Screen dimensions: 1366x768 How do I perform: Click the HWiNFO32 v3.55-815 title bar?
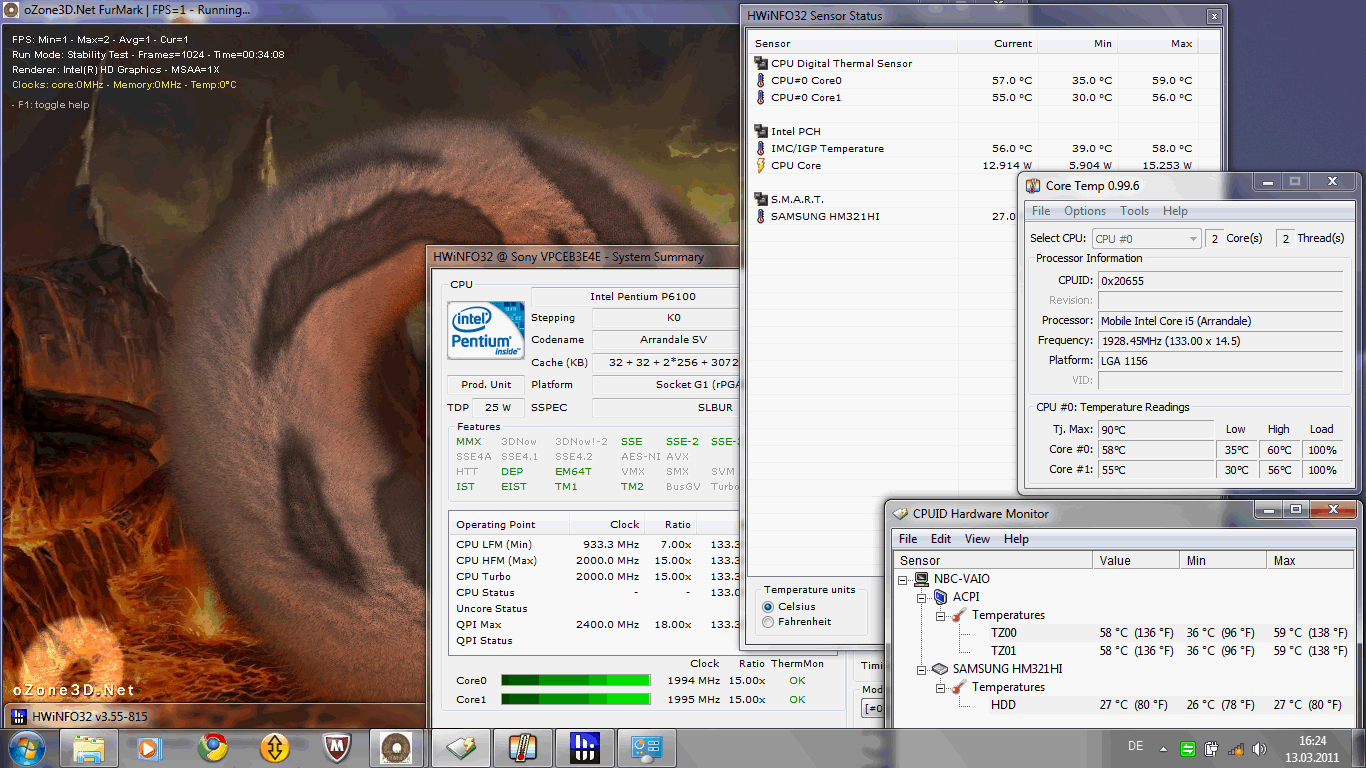(x=214, y=716)
